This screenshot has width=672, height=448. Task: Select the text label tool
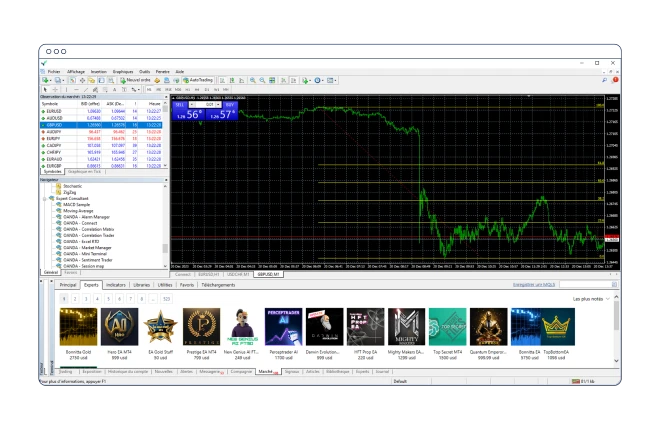[124, 90]
